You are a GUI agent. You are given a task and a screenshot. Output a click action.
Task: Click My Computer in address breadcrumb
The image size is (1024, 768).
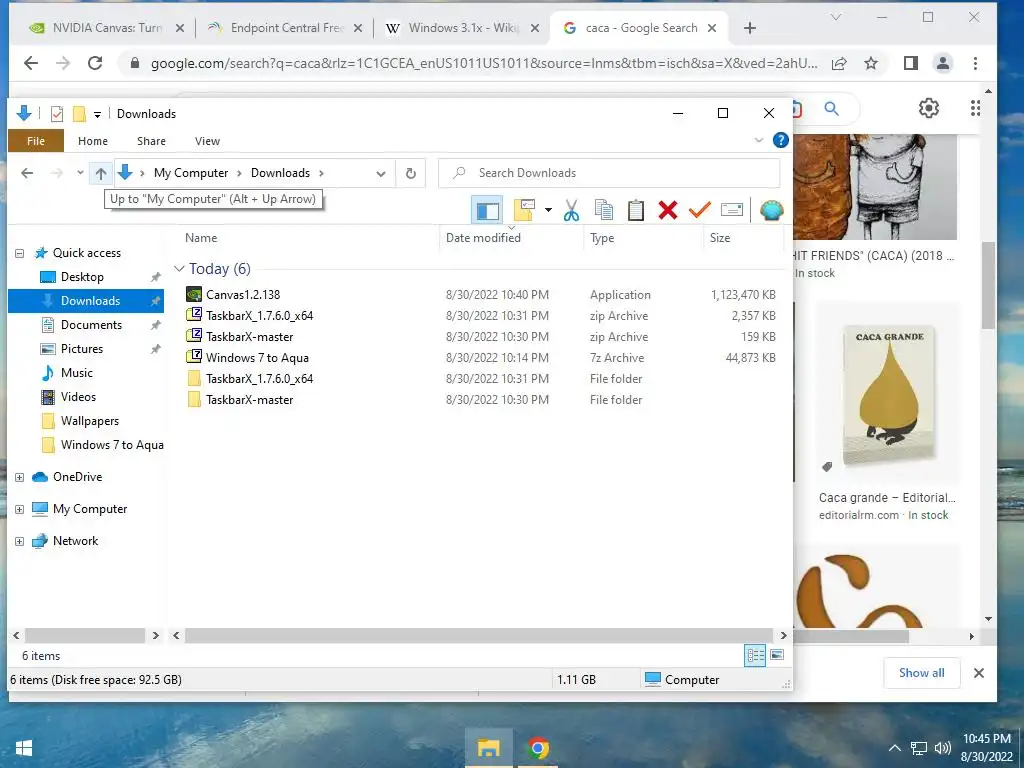[x=191, y=173]
